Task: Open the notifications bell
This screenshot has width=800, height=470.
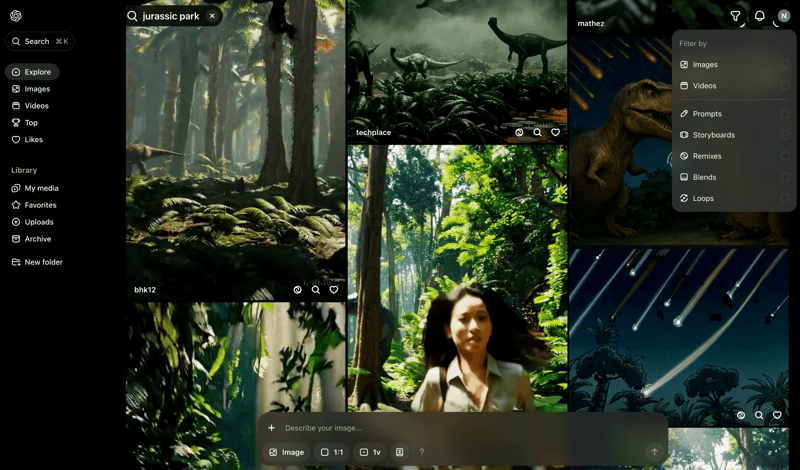Action: tap(759, 16)
